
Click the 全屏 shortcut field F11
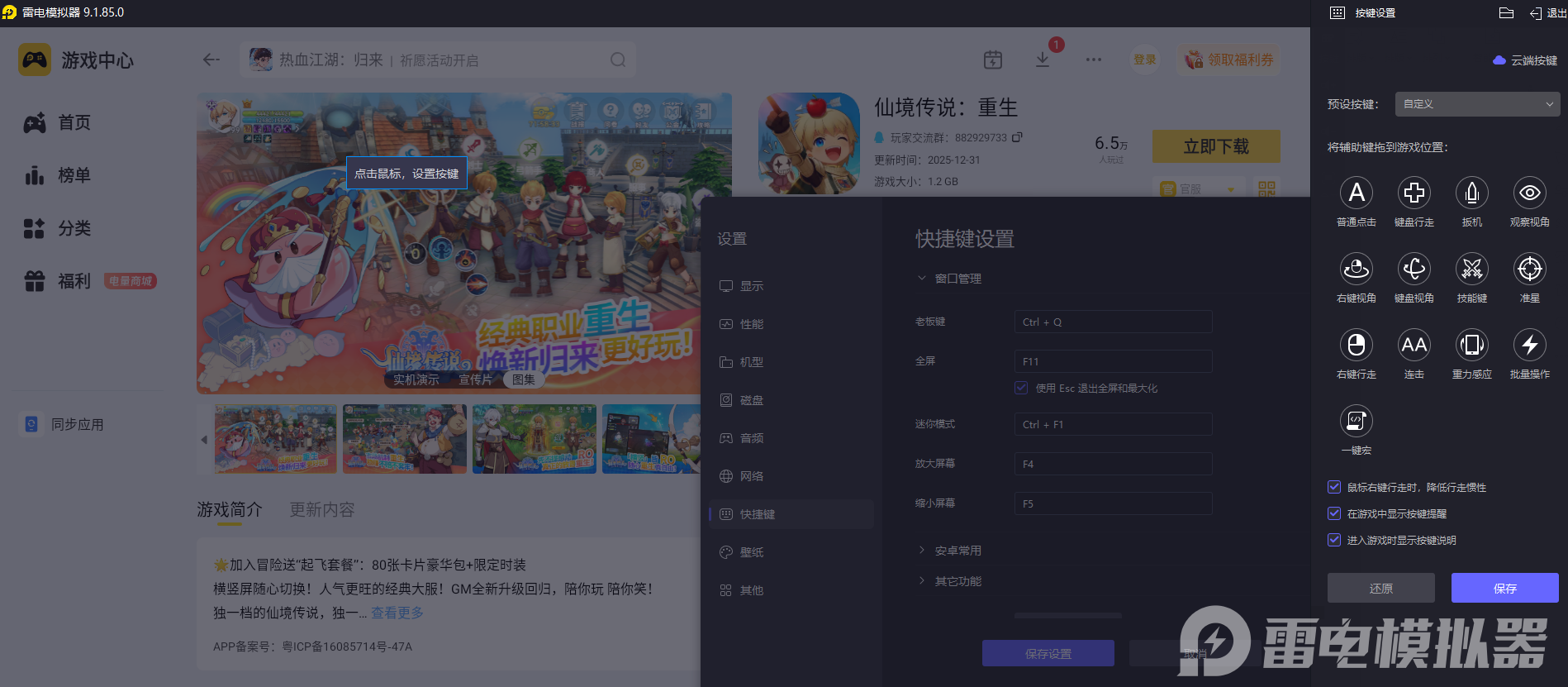coord(1114,361)
